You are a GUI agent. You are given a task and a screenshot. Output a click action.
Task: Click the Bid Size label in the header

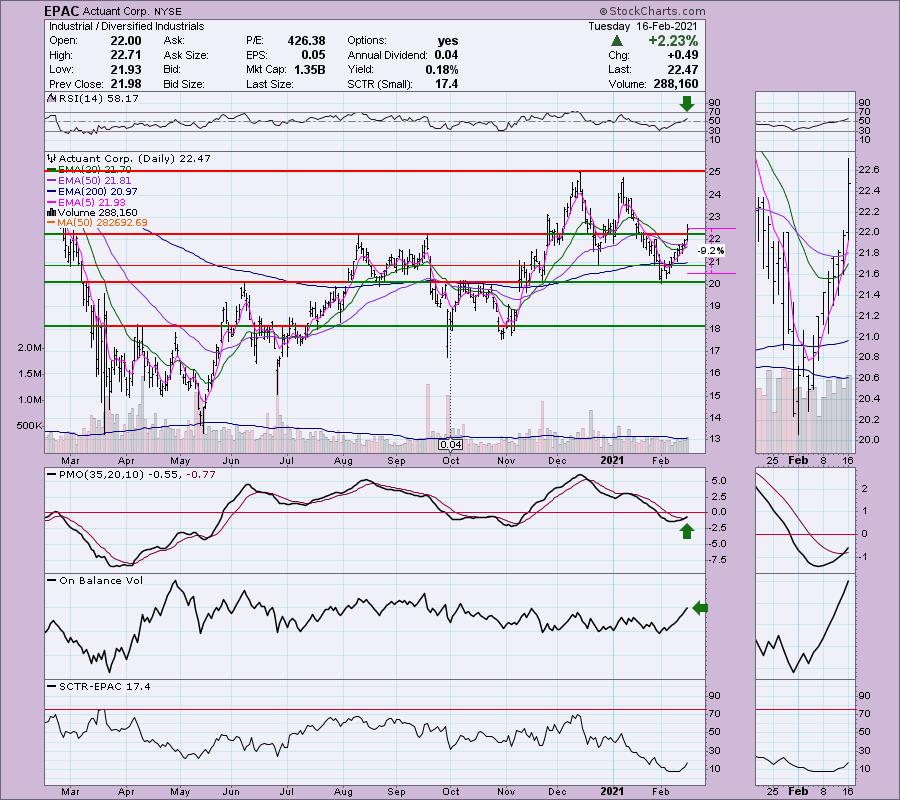tap(184, 84)
